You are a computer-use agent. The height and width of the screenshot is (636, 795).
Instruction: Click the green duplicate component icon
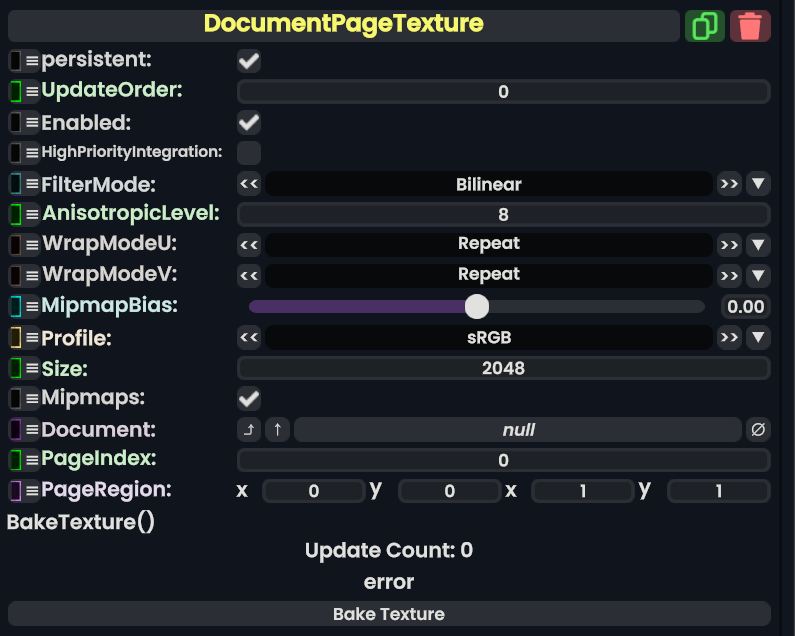(705, 25)
